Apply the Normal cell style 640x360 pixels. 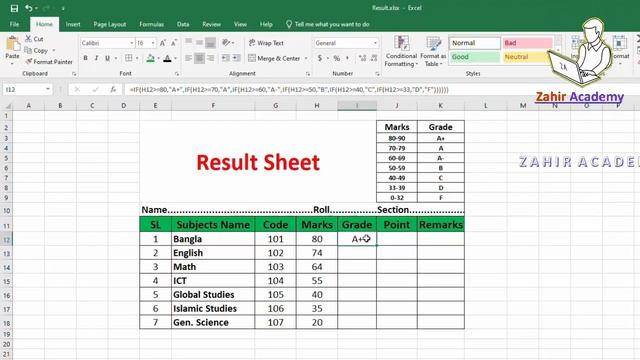(x=474, y=43)
